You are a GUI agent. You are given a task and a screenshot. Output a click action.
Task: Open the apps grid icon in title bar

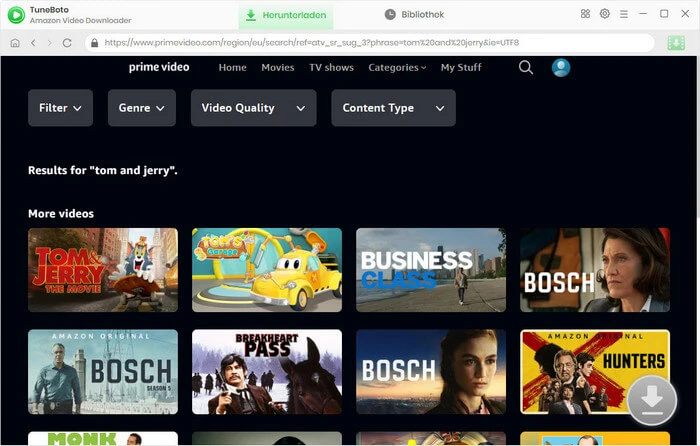[x=585, y=14]
